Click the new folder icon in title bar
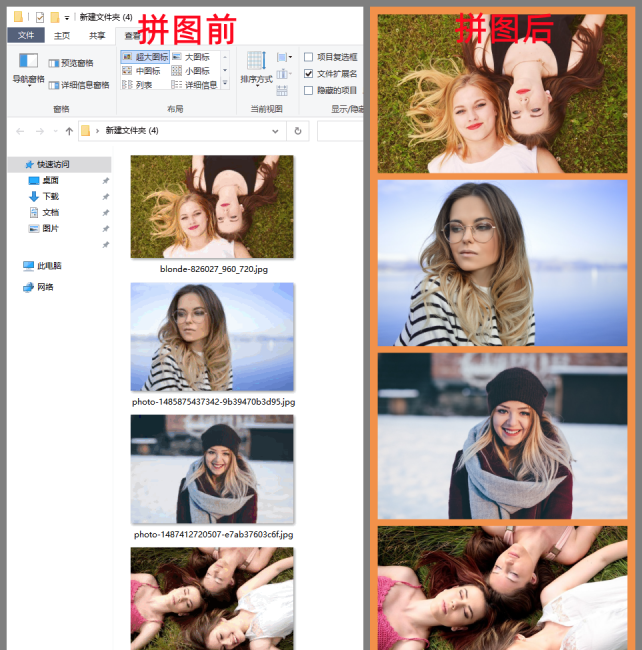Viewport: 642px width, 650px height. coord(55,17)
